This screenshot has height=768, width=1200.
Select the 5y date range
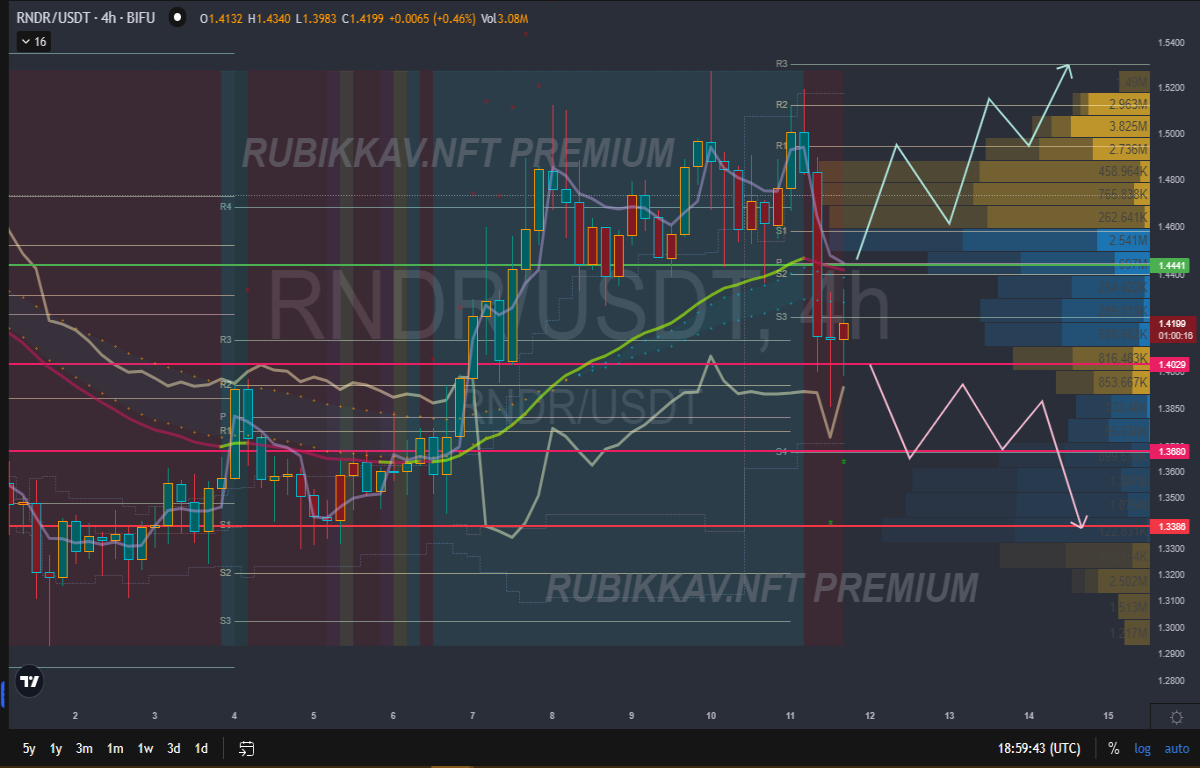pos(29,748)
